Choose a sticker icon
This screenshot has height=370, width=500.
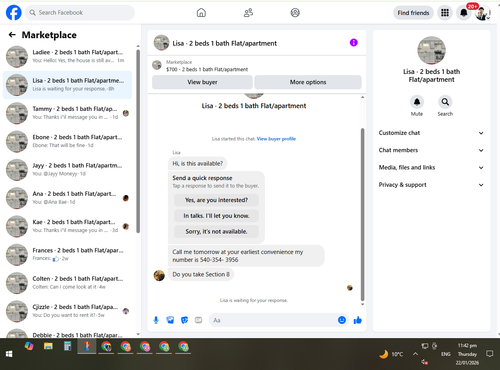(184, 320)
